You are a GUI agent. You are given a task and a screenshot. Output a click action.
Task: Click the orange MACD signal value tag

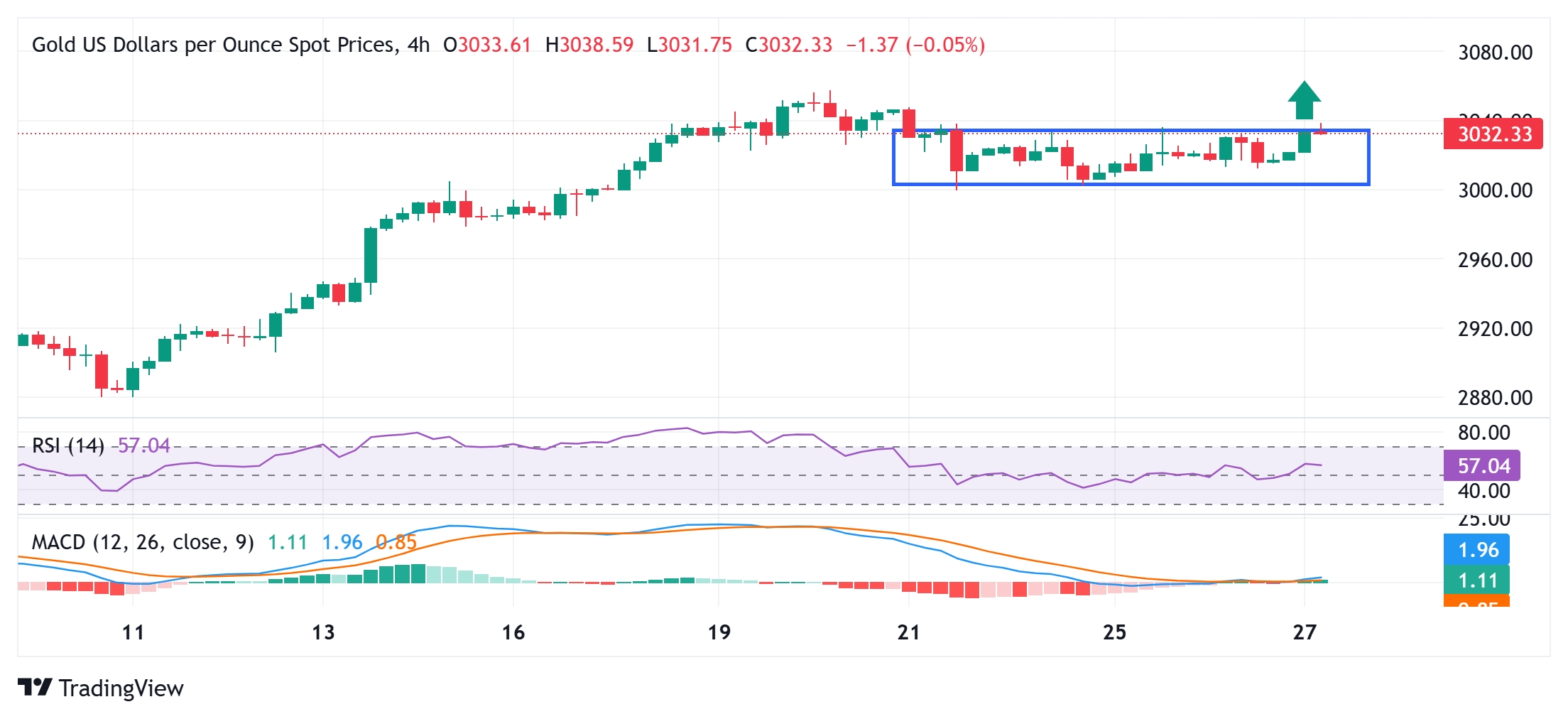pyautogui.click(x=1477, y=603)
